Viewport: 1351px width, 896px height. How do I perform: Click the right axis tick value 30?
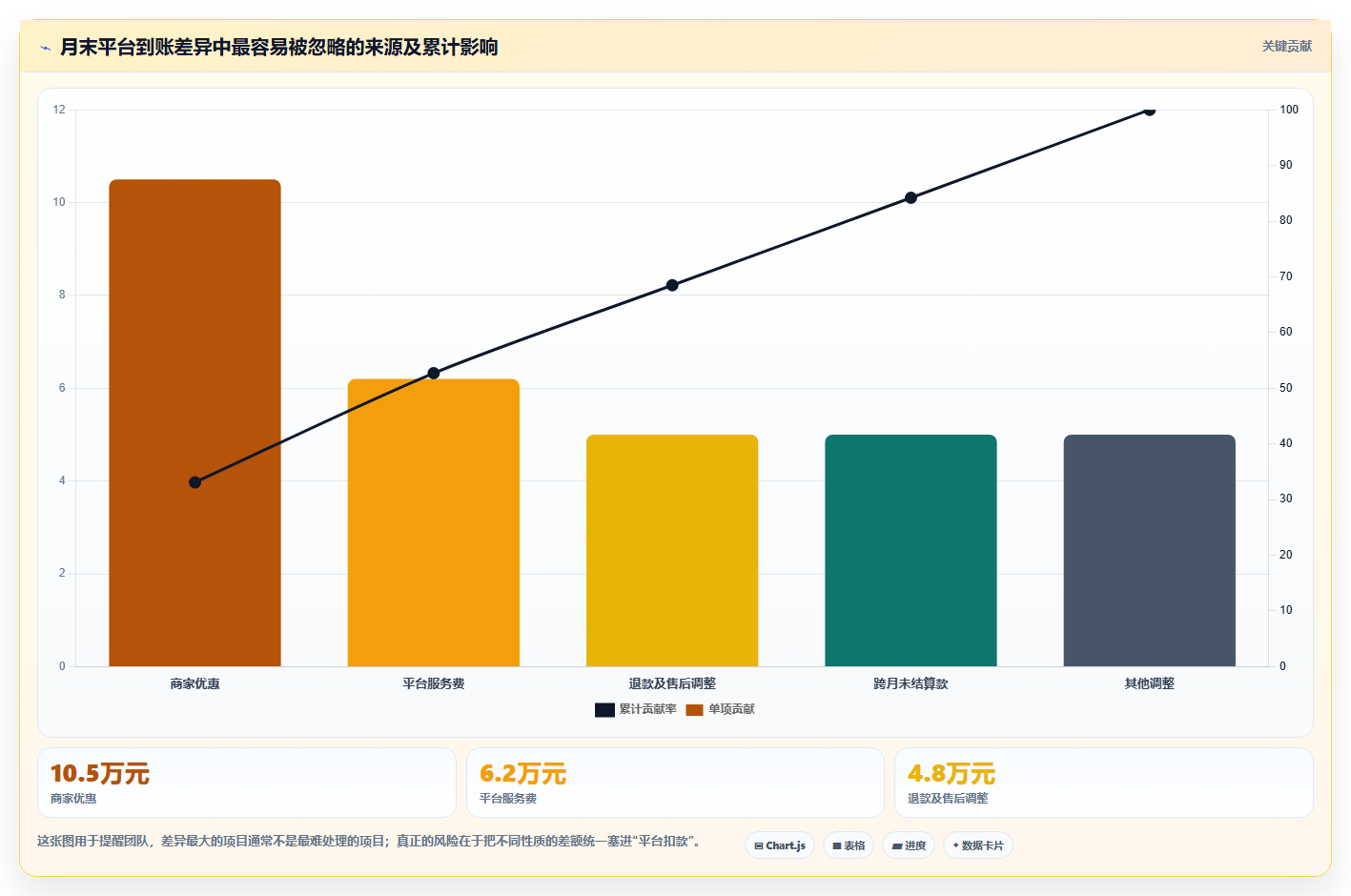(x=1286, y=499)
